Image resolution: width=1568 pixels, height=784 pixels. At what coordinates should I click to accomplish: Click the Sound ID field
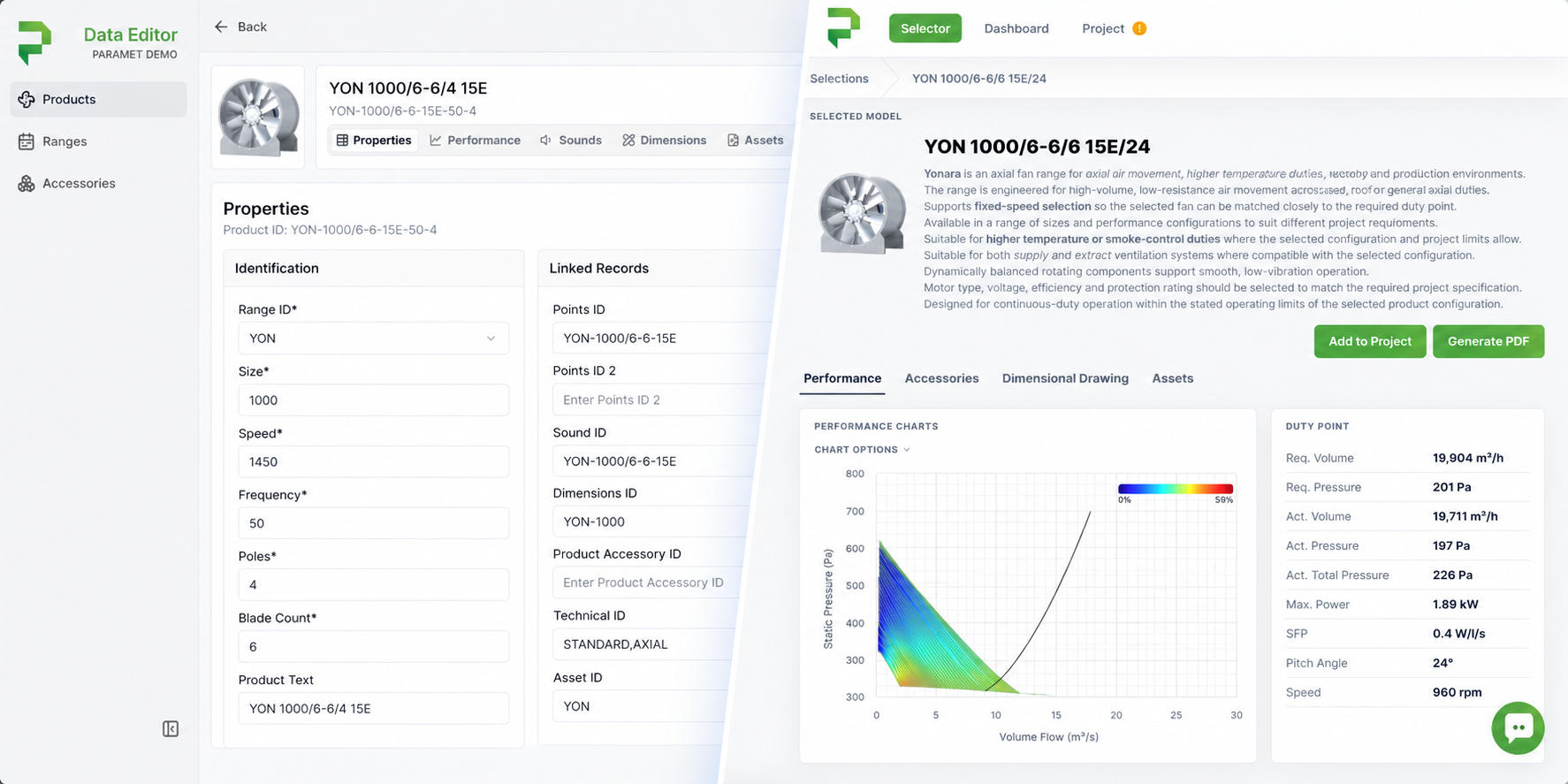(x=654, y=461)
